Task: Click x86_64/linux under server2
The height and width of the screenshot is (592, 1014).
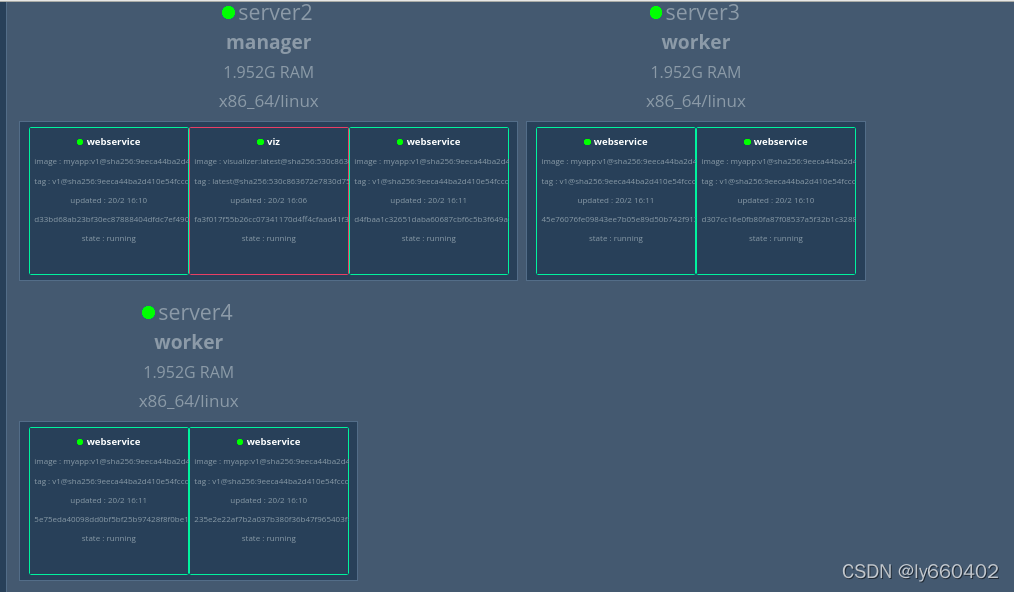Action: pyautogui.click(x=268, y=101)
